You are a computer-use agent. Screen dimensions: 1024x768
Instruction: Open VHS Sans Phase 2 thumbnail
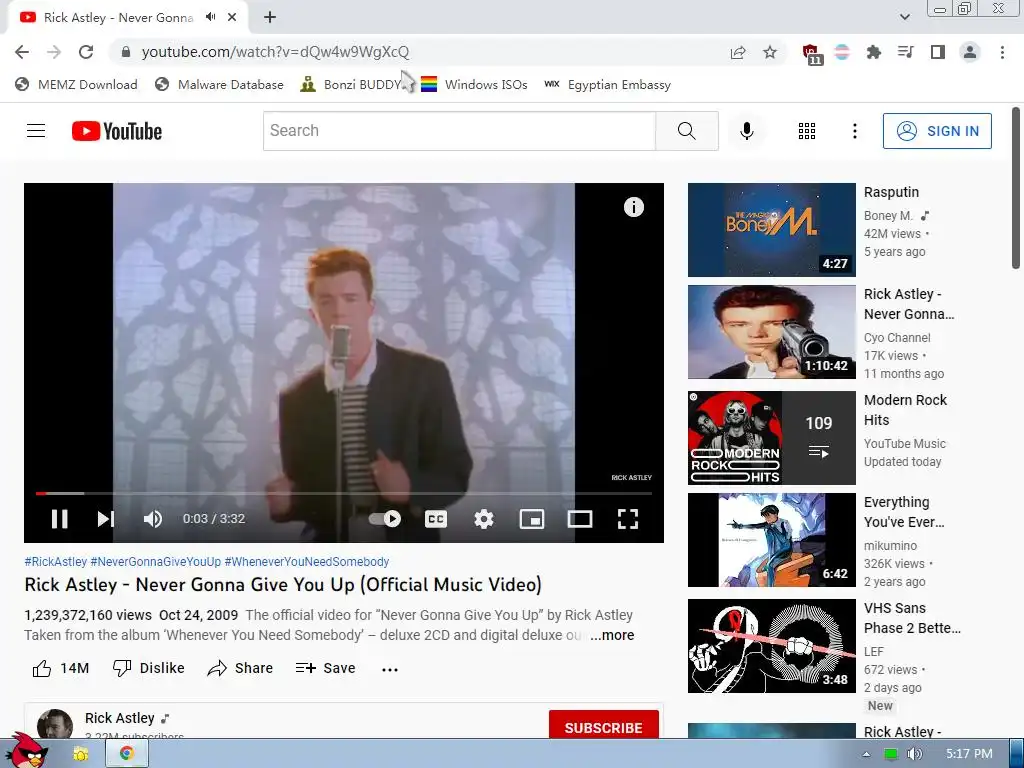pos(771,646)
